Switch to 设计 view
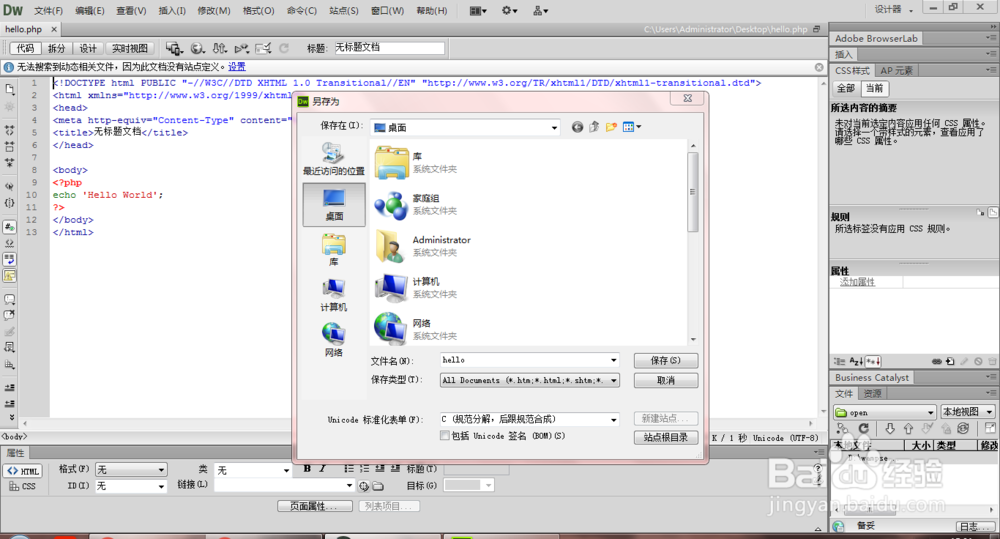1000x539 pixels. coord(87,48)
